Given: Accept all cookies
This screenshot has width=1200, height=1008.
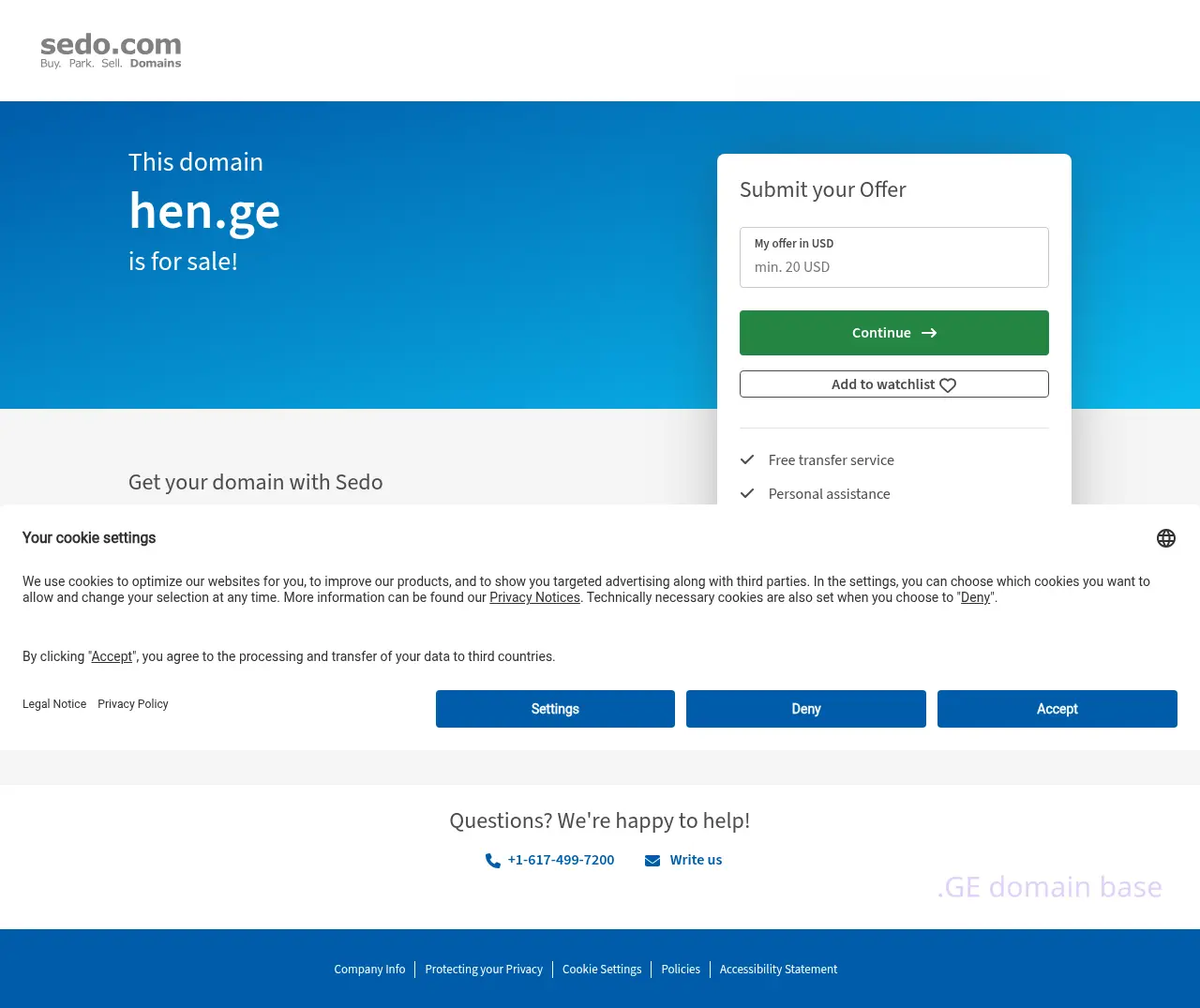Looking at the screenshot, I should point(1057,709).
